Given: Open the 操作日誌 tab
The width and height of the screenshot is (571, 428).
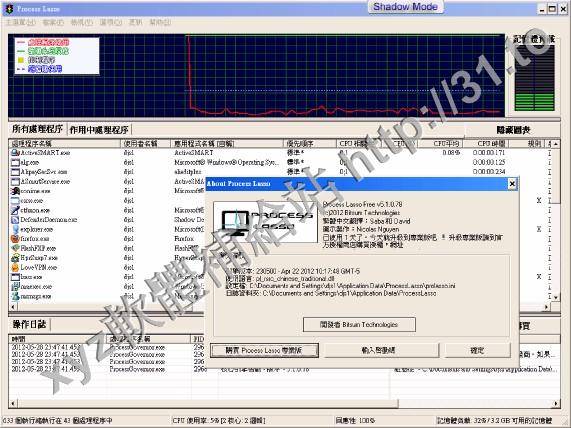Looking at the screenshot, I should [x=29, y=324].
